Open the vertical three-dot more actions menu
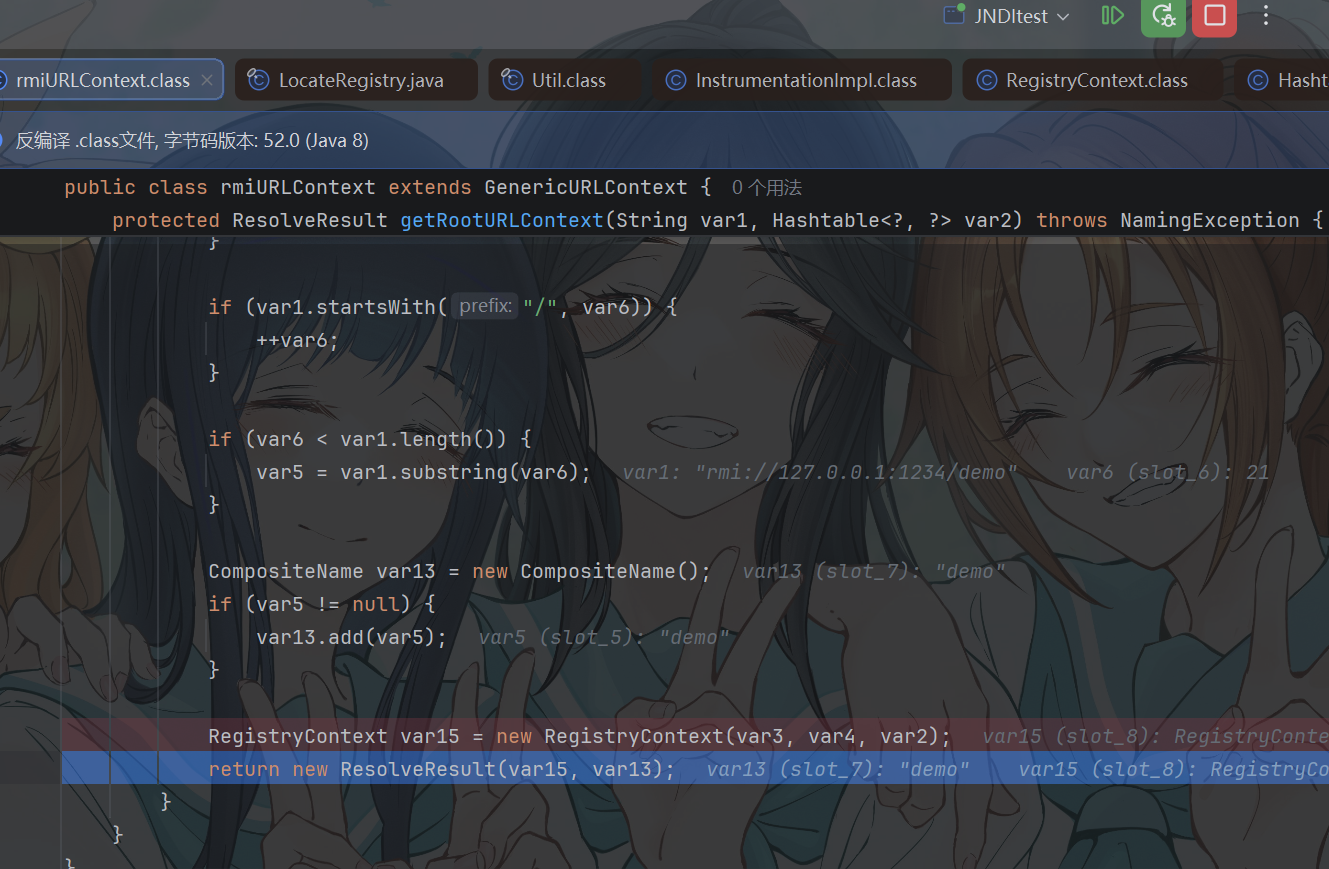1329x869 pixels. point(1266,16)
